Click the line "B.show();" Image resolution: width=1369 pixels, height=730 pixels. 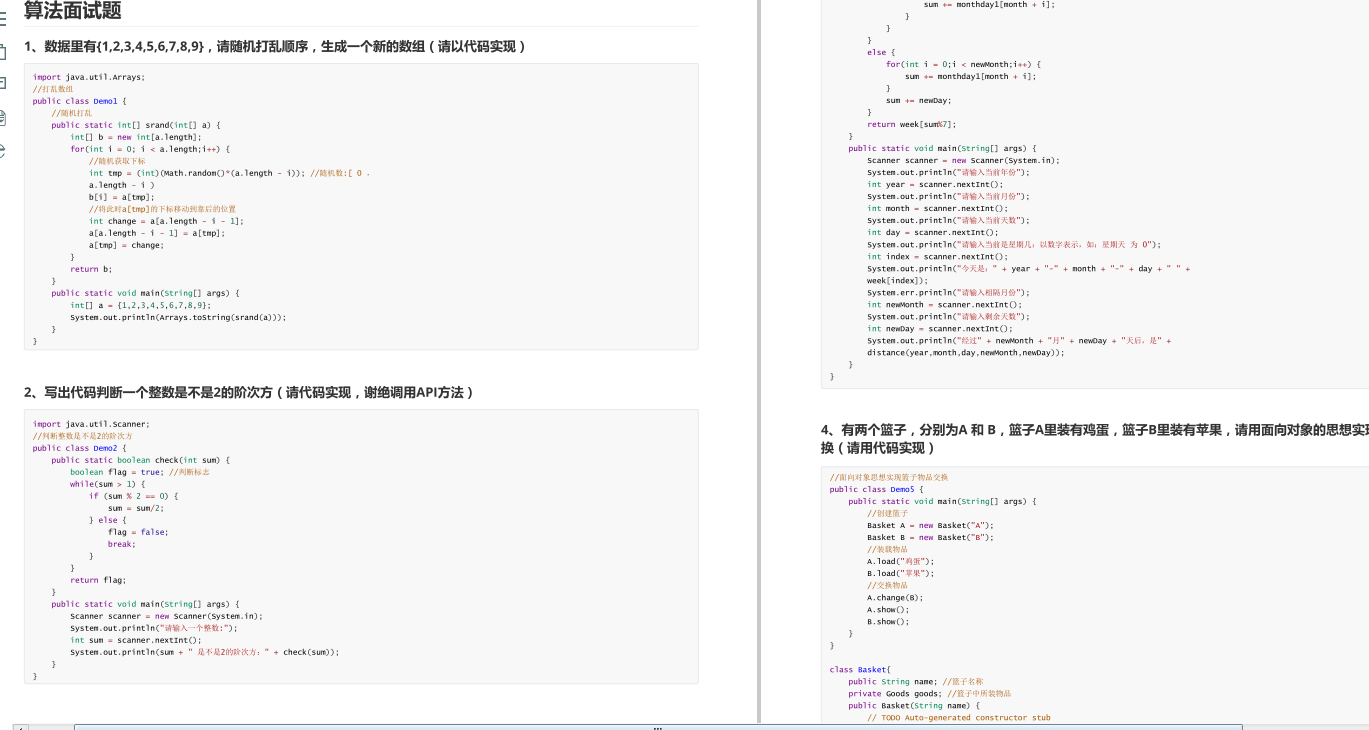point(888,621)
